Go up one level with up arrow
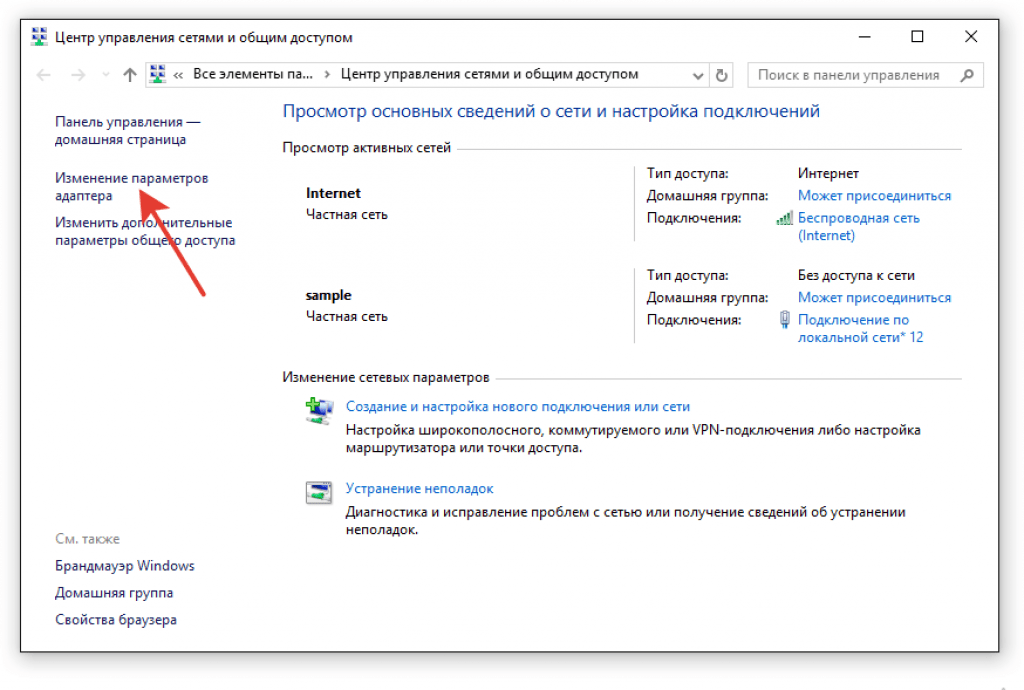The width and height of the screenshot is (1024, 690). coord(130,75)
